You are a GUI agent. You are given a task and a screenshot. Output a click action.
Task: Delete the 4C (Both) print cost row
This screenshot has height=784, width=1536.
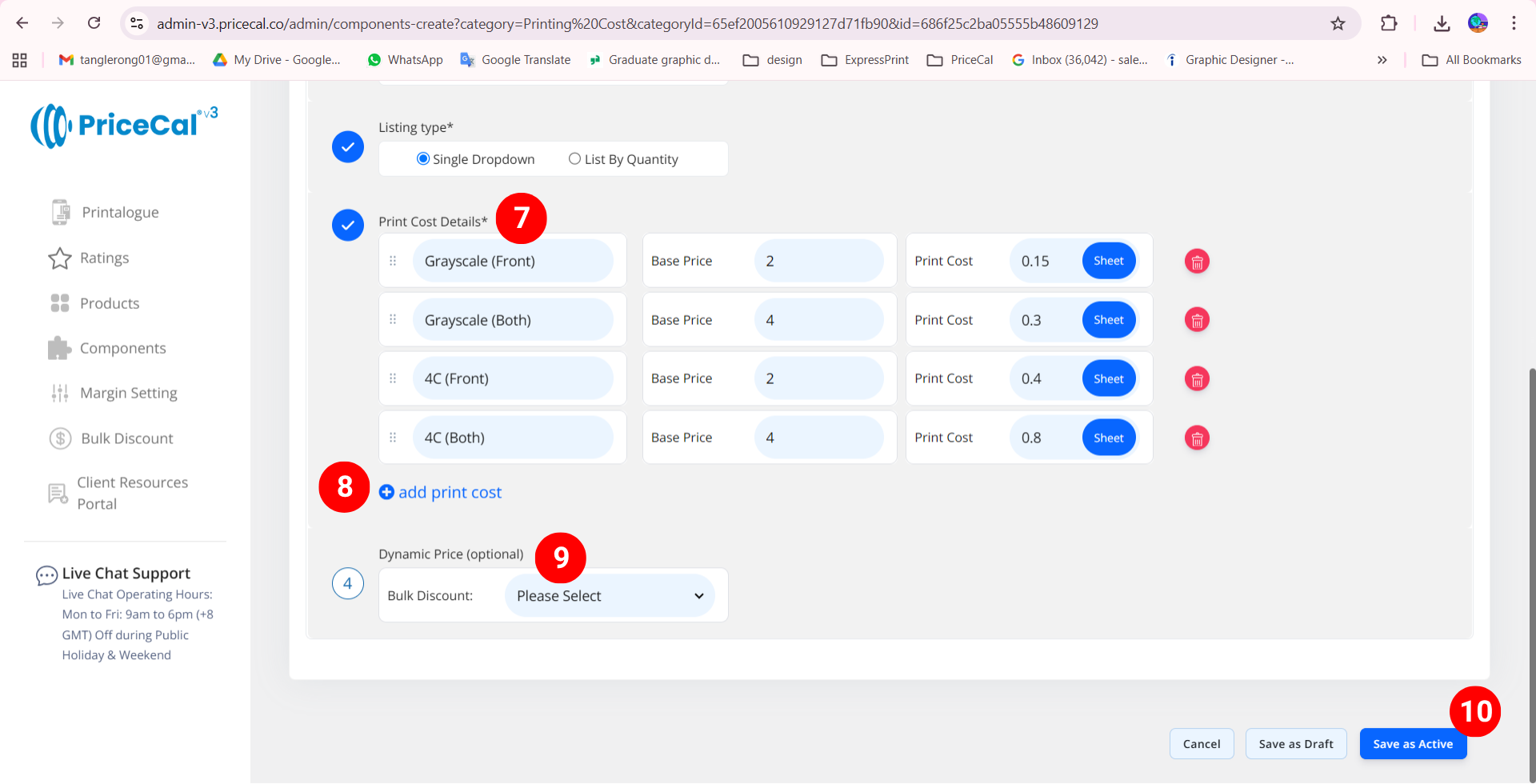tap(1197, 438)
